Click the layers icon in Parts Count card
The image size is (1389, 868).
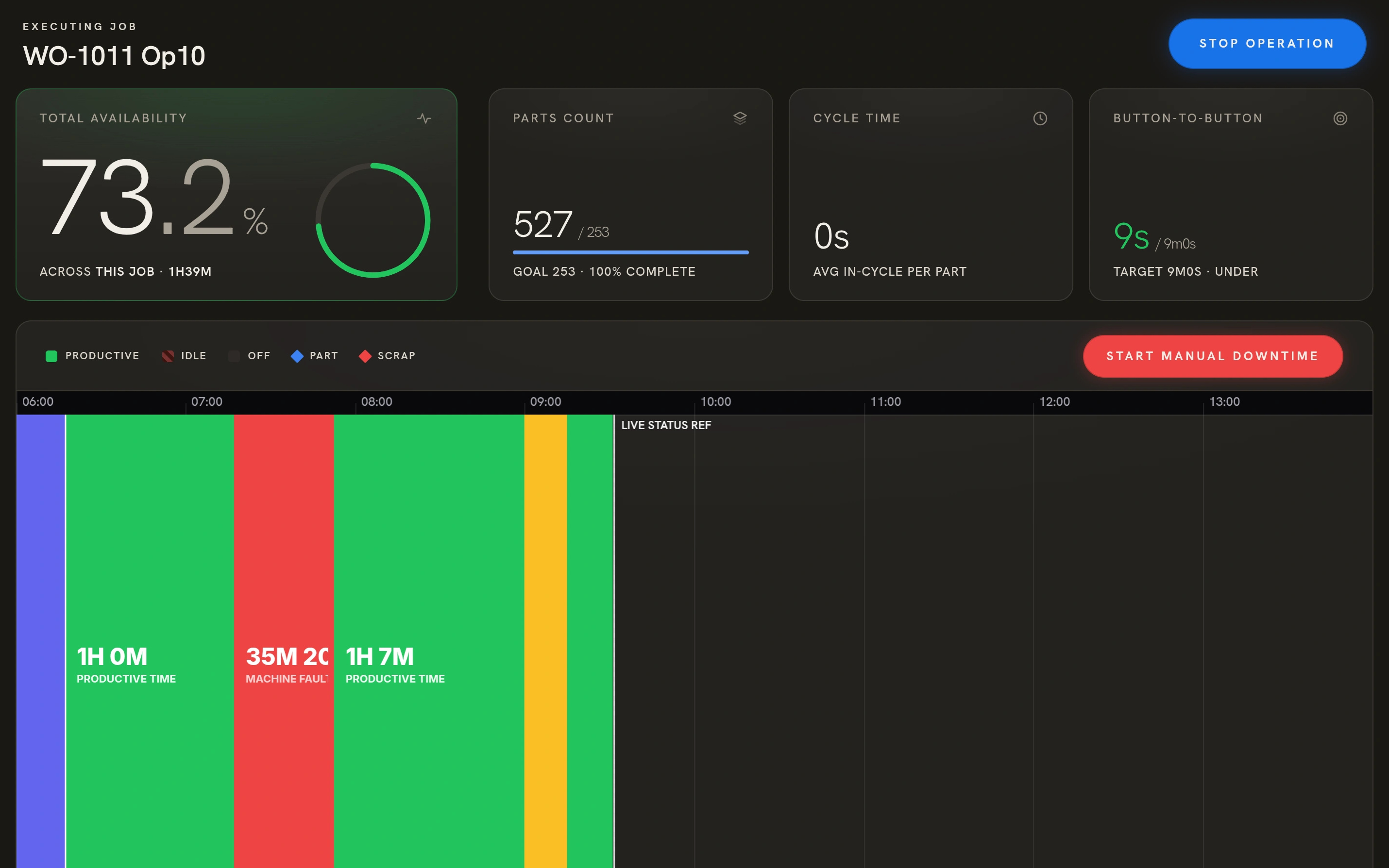point(740,118)
